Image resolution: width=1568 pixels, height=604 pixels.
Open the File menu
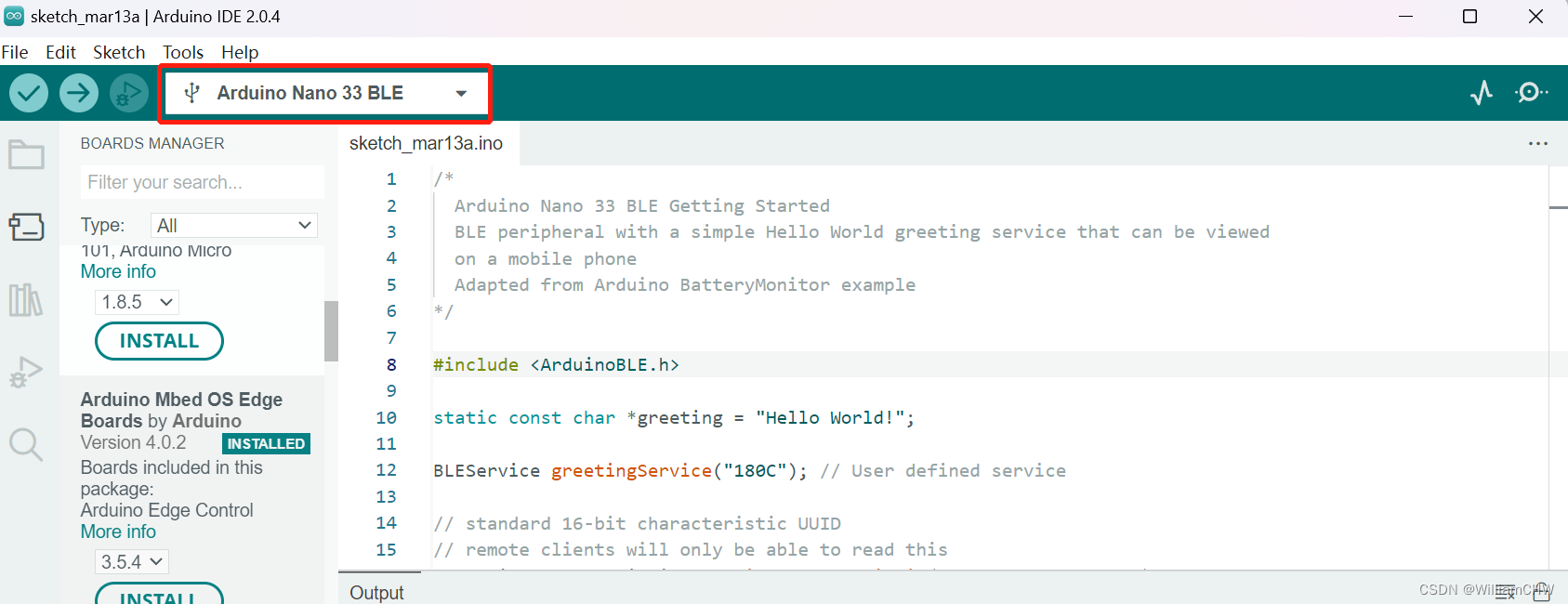point(15,52)
